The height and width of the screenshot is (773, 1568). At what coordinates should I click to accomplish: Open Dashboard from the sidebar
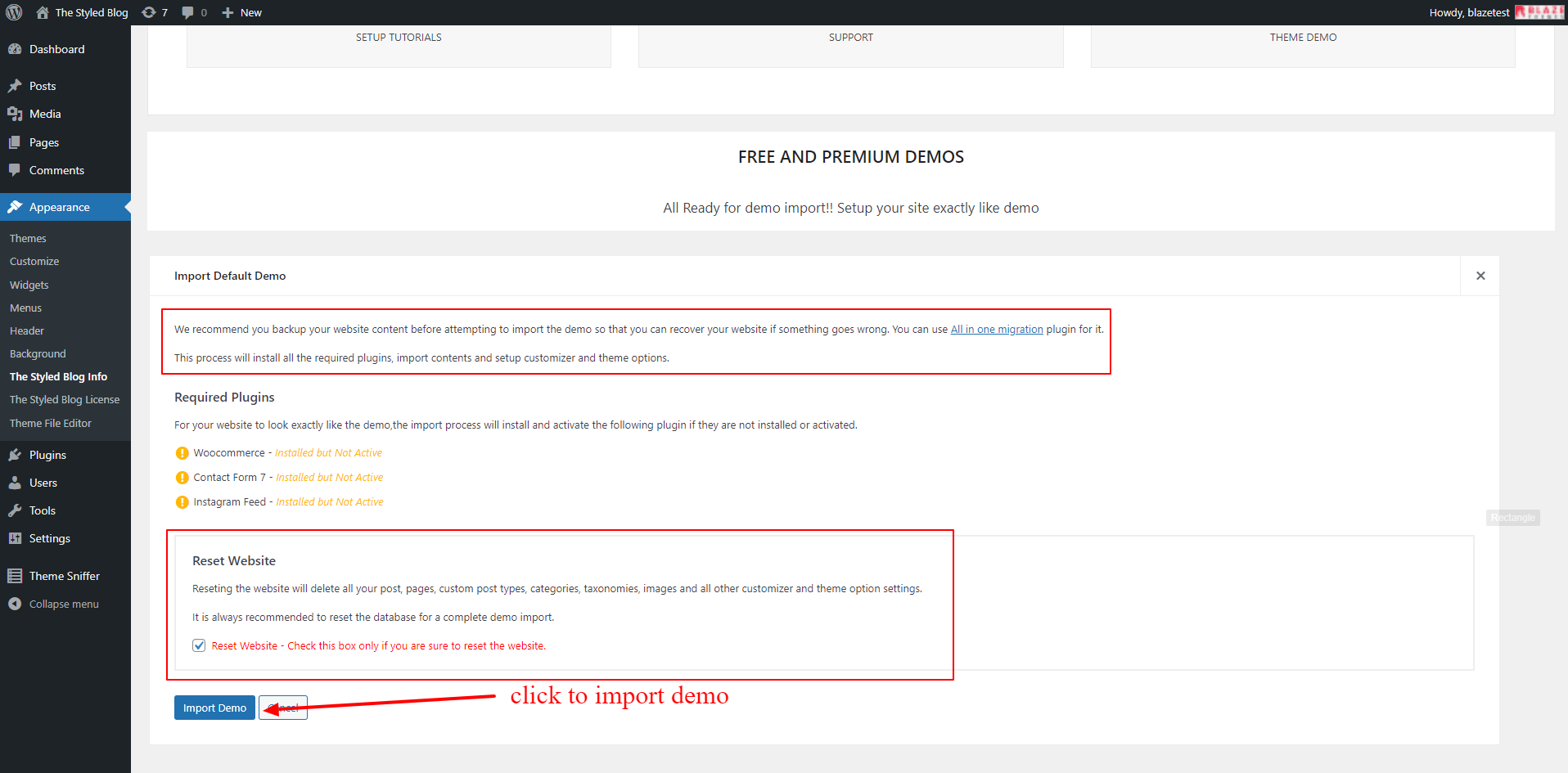[56, 49]
